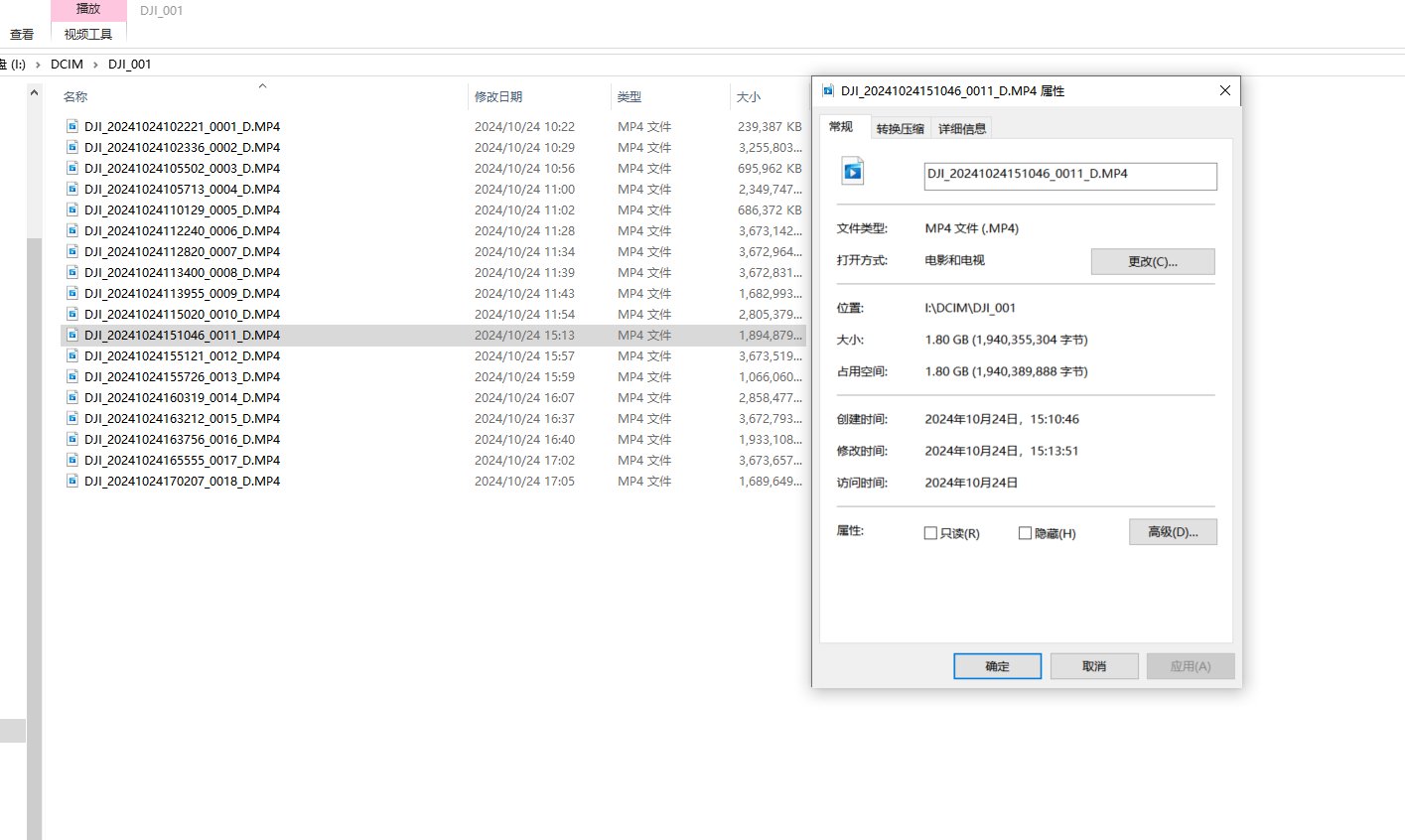
Task: Click the location value I:\DCIM\DJI_001
Action: coord(970,308)
